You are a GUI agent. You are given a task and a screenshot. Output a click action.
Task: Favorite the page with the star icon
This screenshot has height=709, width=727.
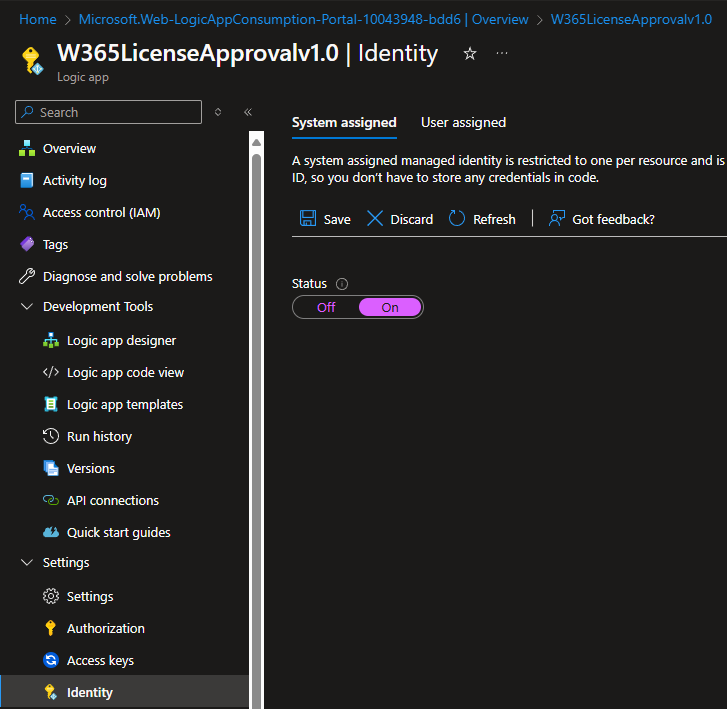tap(470, 54)
